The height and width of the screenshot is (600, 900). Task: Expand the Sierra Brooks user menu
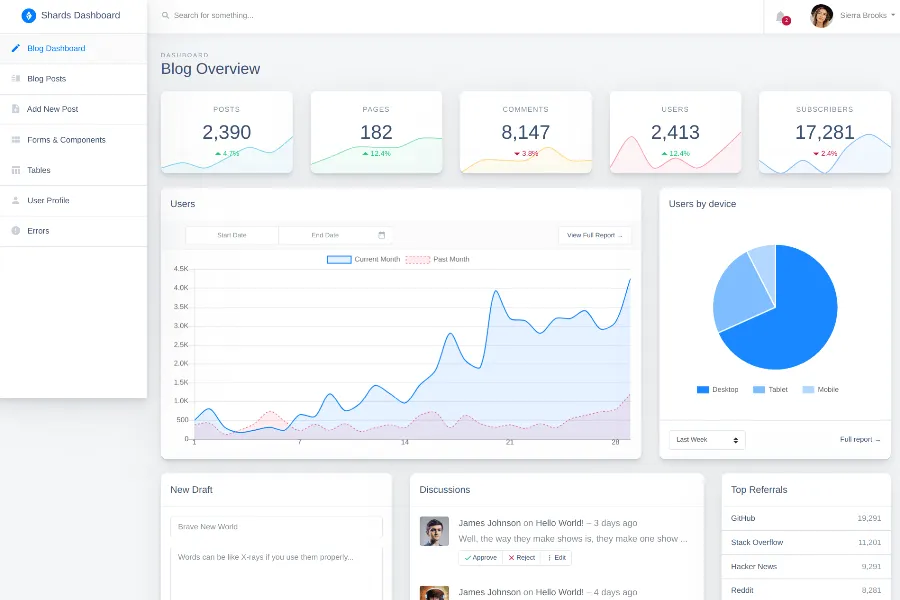[864, 16]
